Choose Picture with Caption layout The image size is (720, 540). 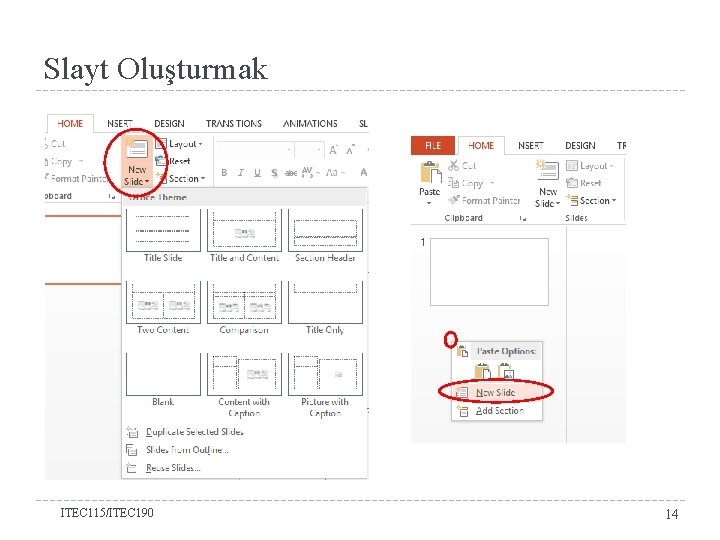[325, 385]
